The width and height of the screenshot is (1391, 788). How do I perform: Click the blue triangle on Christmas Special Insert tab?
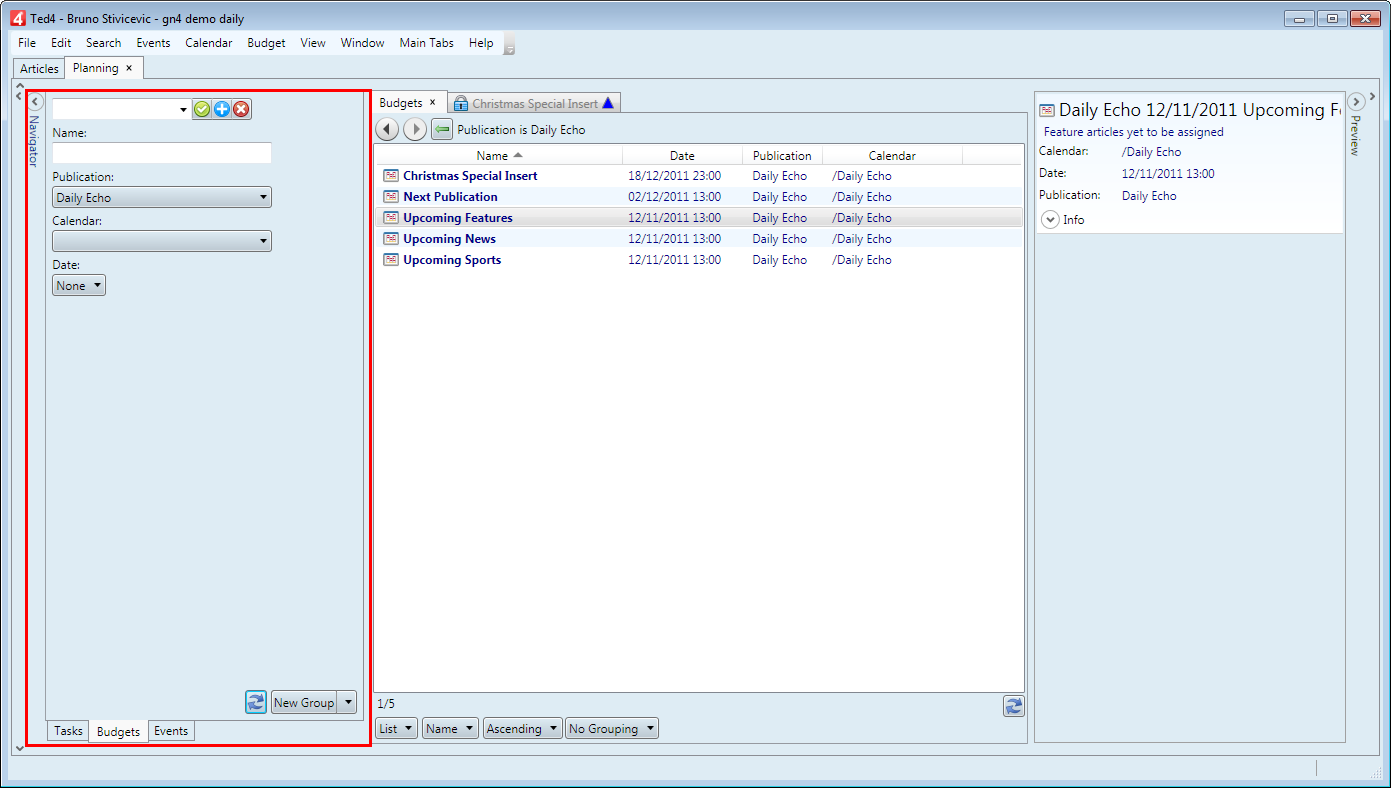[608, 103]
